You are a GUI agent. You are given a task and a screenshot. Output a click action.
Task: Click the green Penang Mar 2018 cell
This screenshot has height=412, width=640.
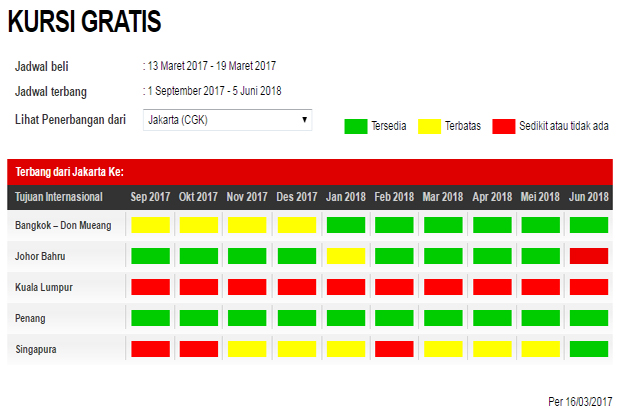[443, 318]
